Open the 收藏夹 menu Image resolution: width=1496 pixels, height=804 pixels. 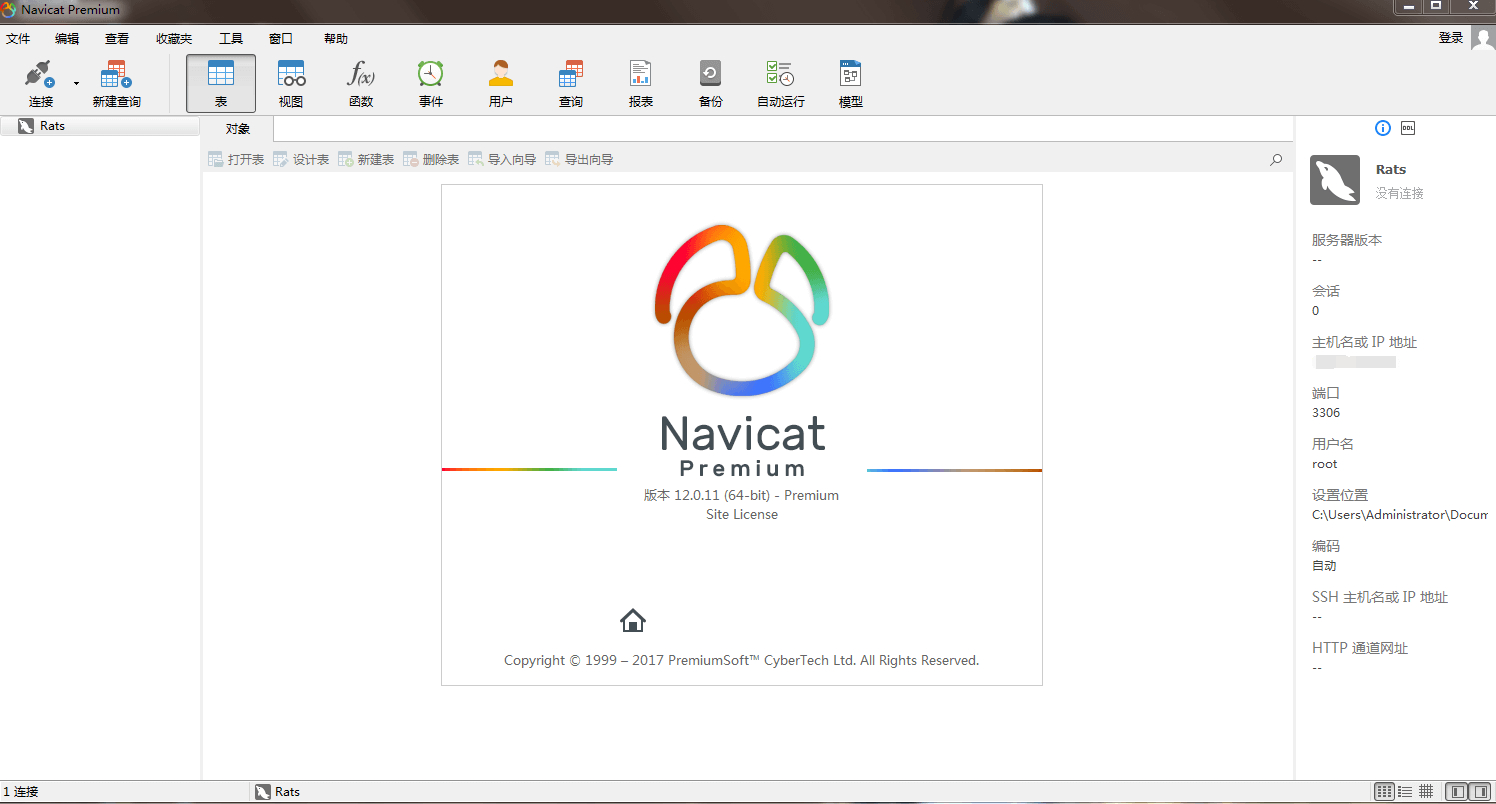click(x=174, y=39)
